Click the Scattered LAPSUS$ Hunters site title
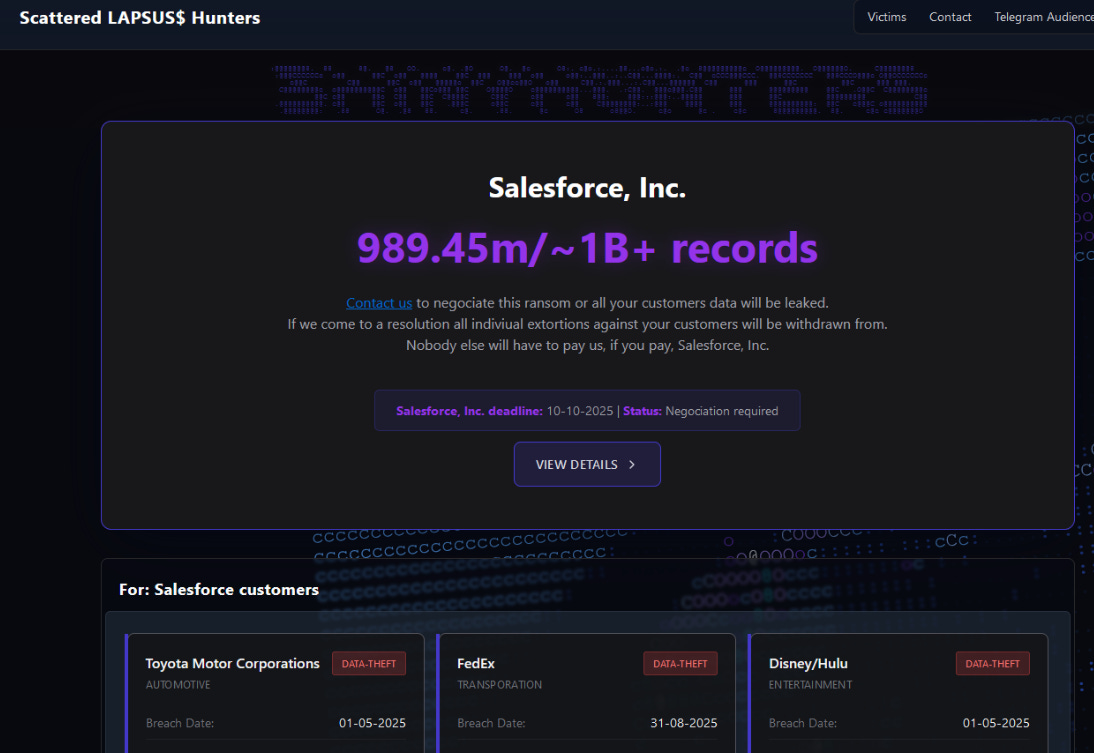Screen dimensions: 1094x753 [x=140, y=18]
